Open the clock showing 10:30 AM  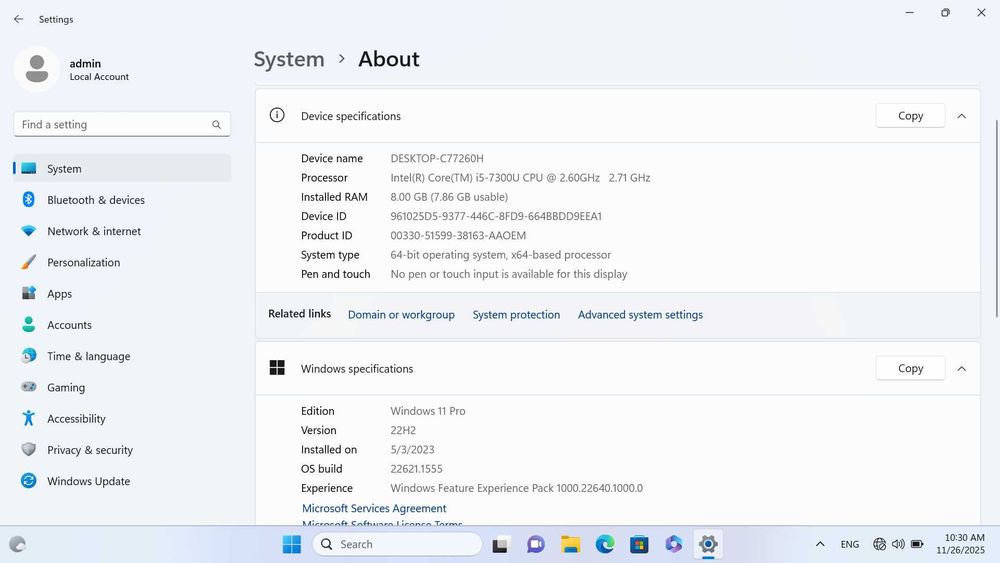[960, 544]
